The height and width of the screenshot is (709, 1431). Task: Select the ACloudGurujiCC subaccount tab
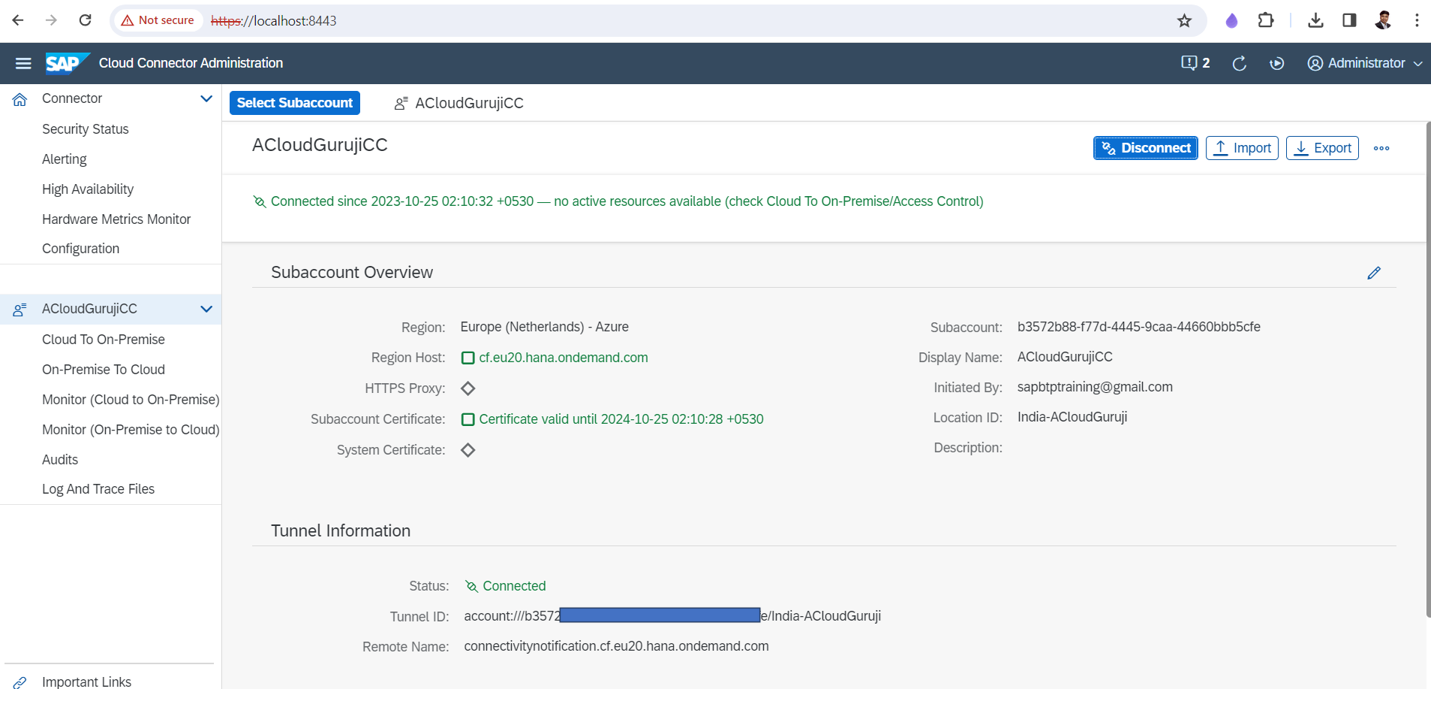(x=459, y=103)
